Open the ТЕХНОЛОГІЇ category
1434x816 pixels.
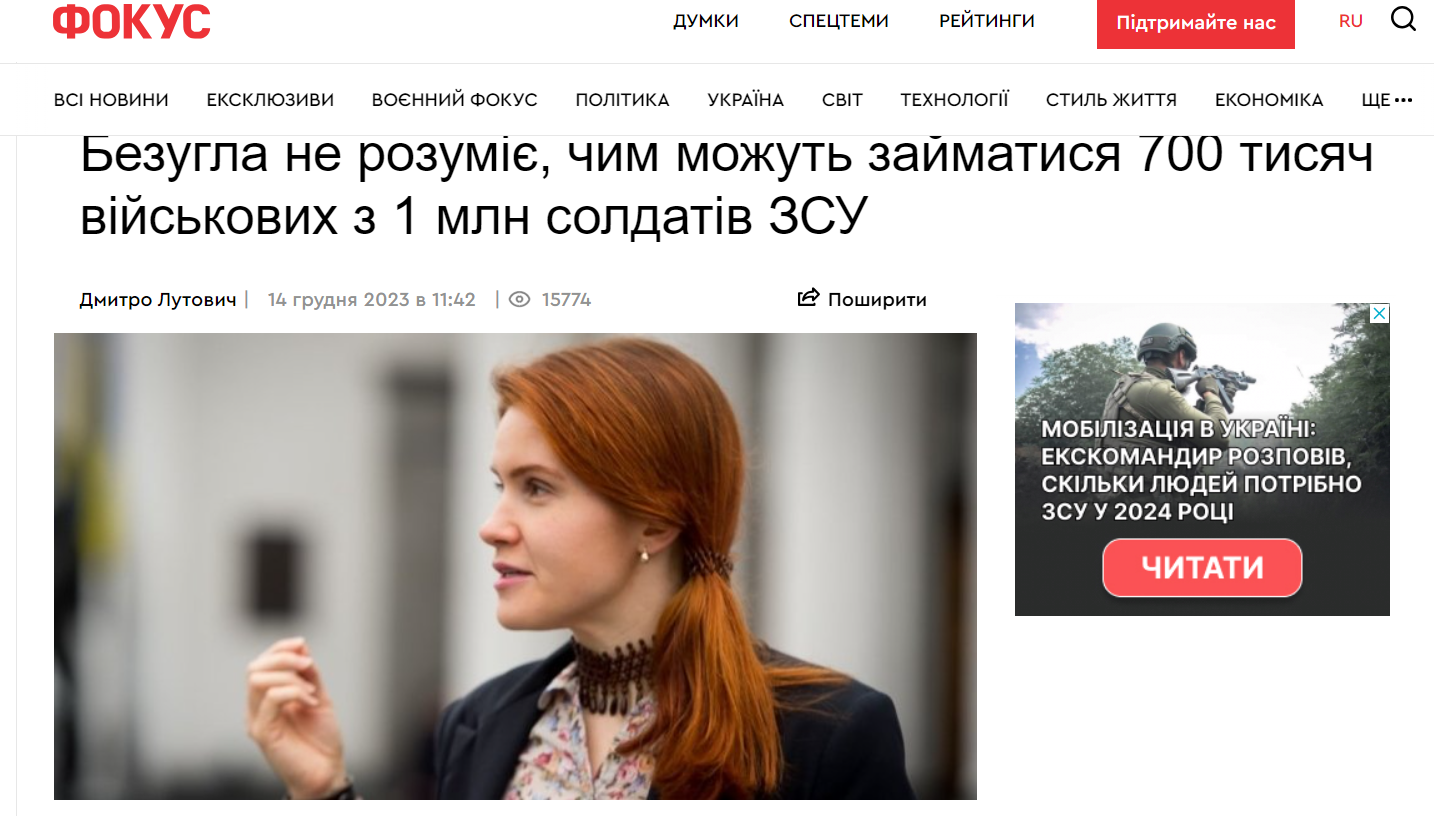pyautogui.click(x=954, y=100)
